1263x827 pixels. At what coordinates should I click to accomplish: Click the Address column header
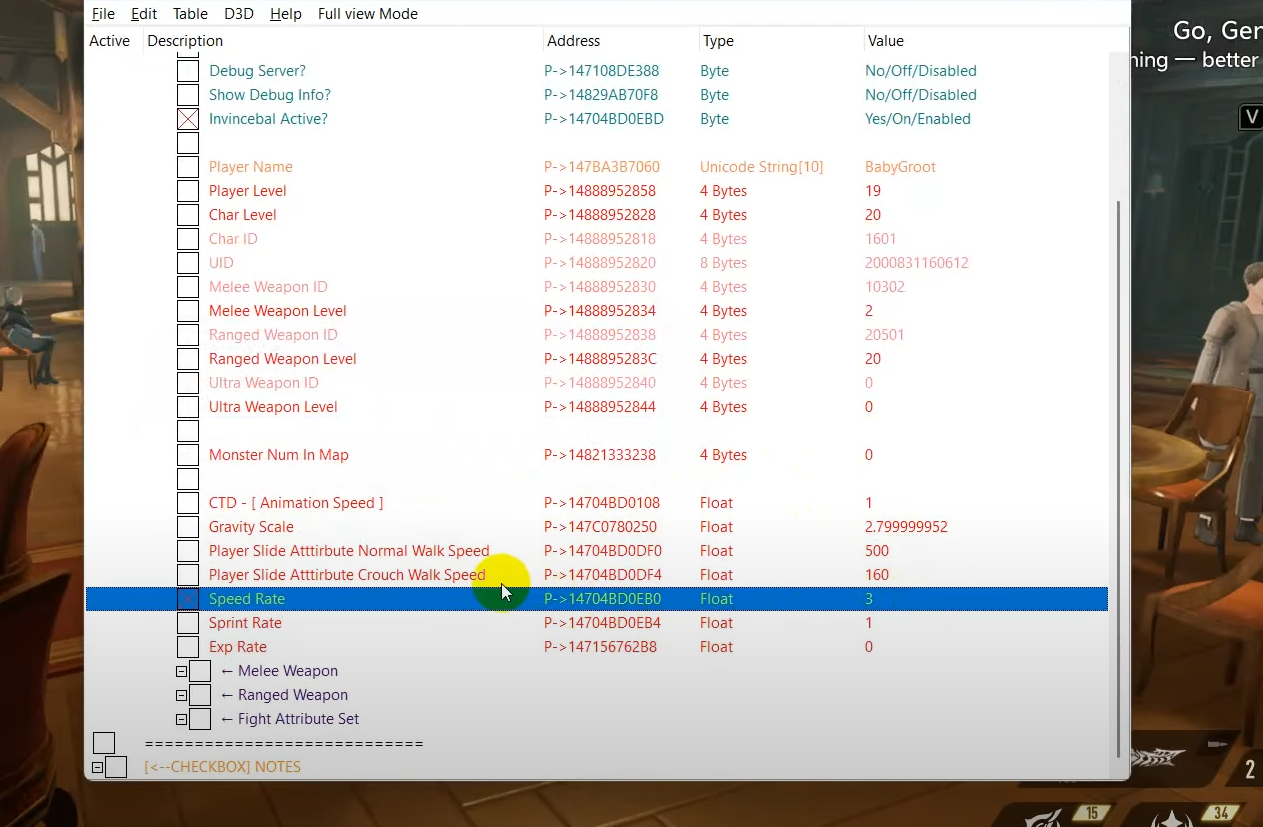(x=574, y=41)
